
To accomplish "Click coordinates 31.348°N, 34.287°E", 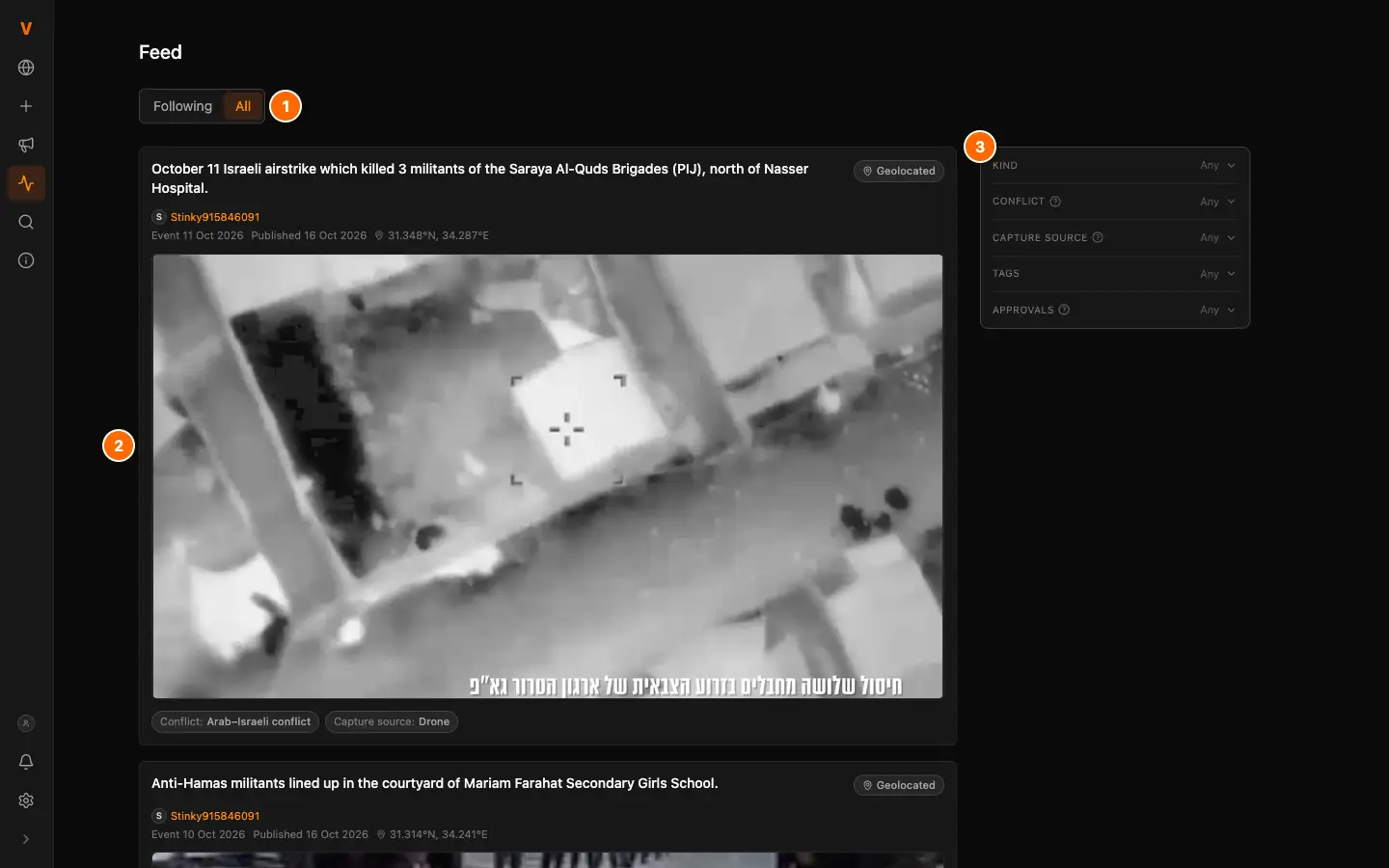I will click(432, 235).
